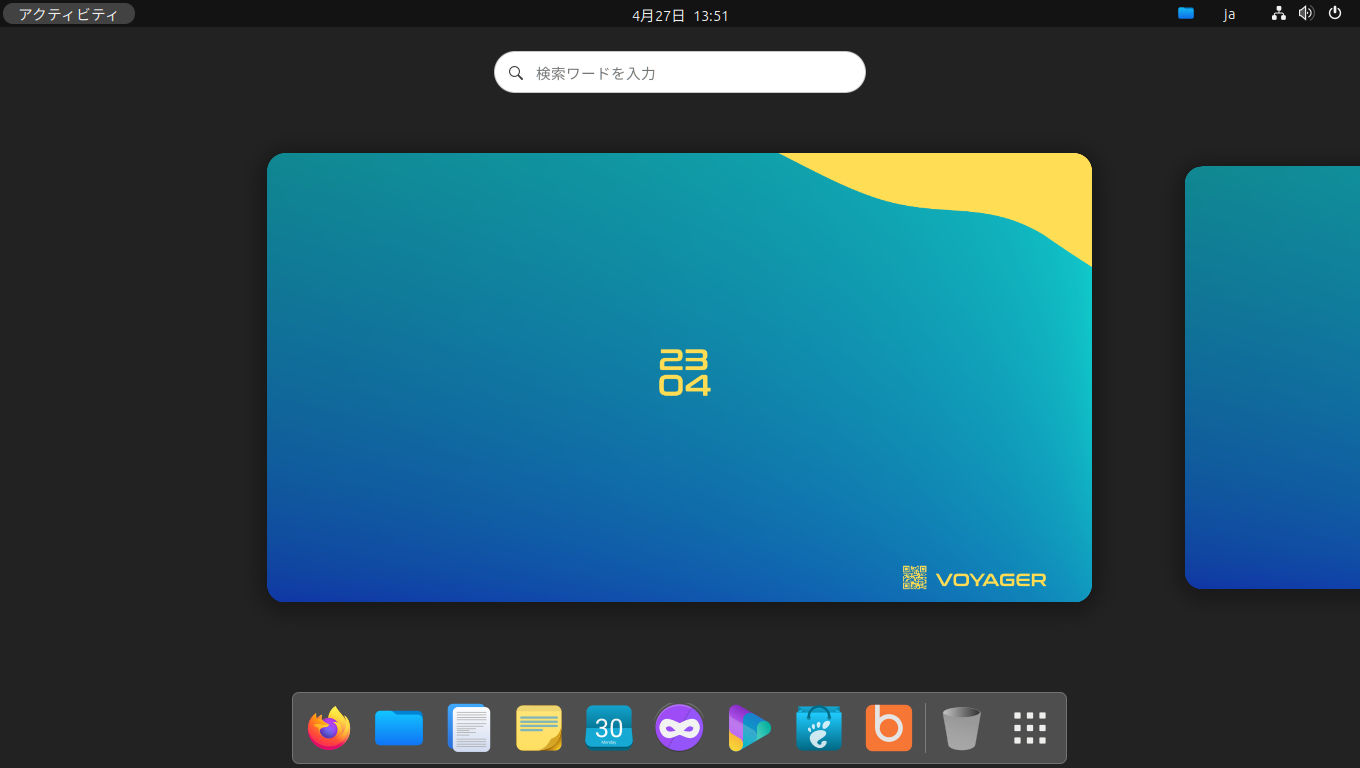
Task: Open the volume speaker indicator
Action: click(x=1306, y=14)
